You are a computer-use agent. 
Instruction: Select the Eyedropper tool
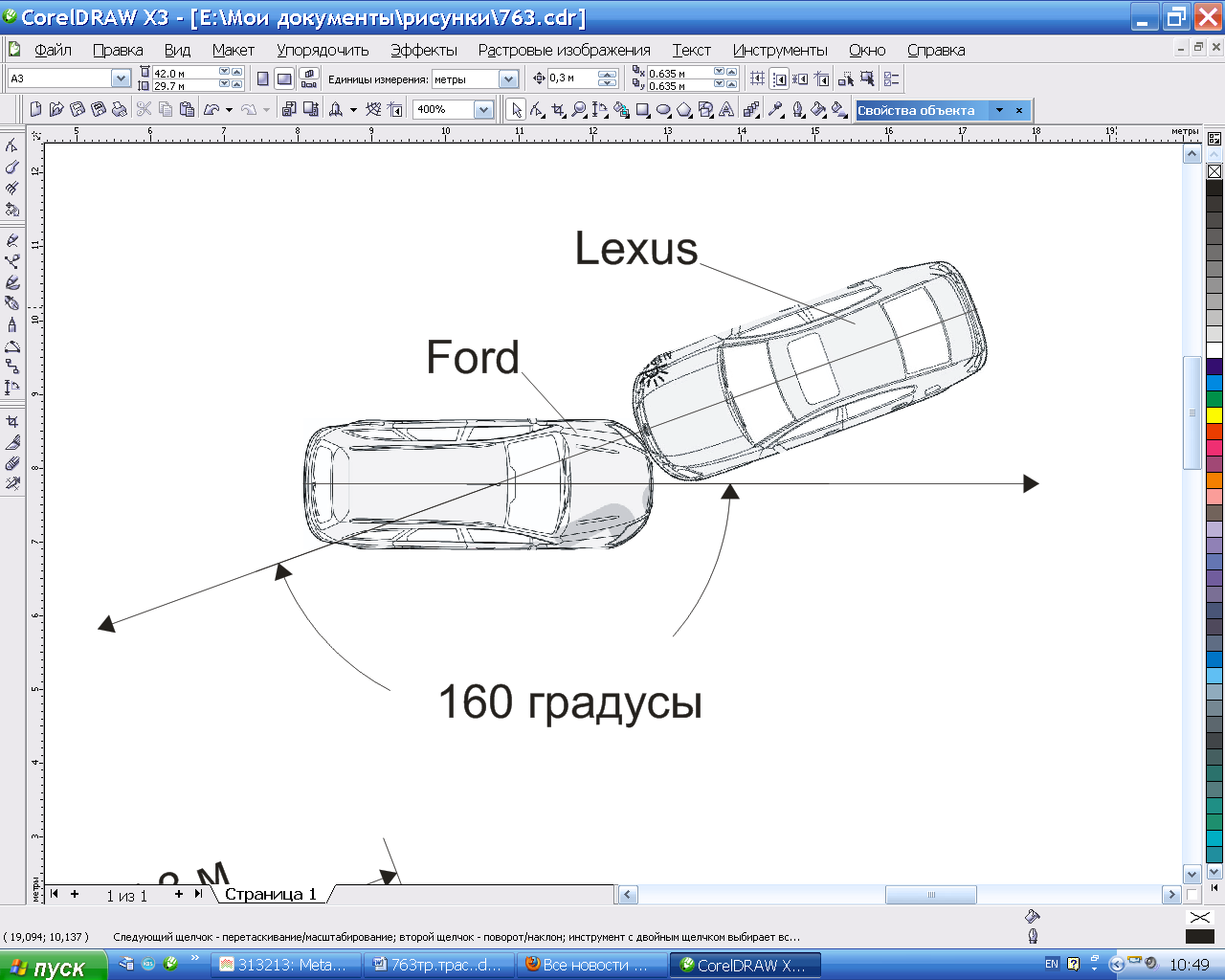coord(775,110)
